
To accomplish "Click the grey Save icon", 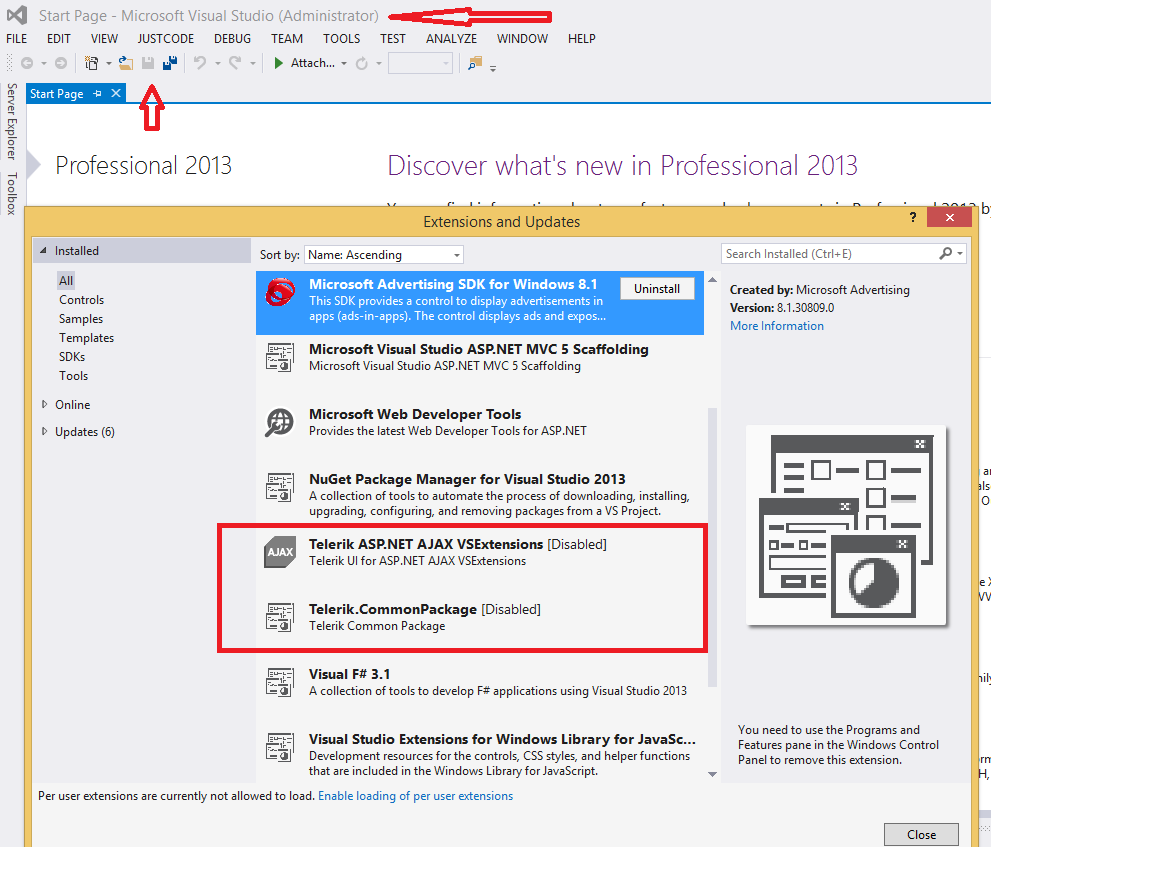I will pyautogui.click(x=148, y=63).
